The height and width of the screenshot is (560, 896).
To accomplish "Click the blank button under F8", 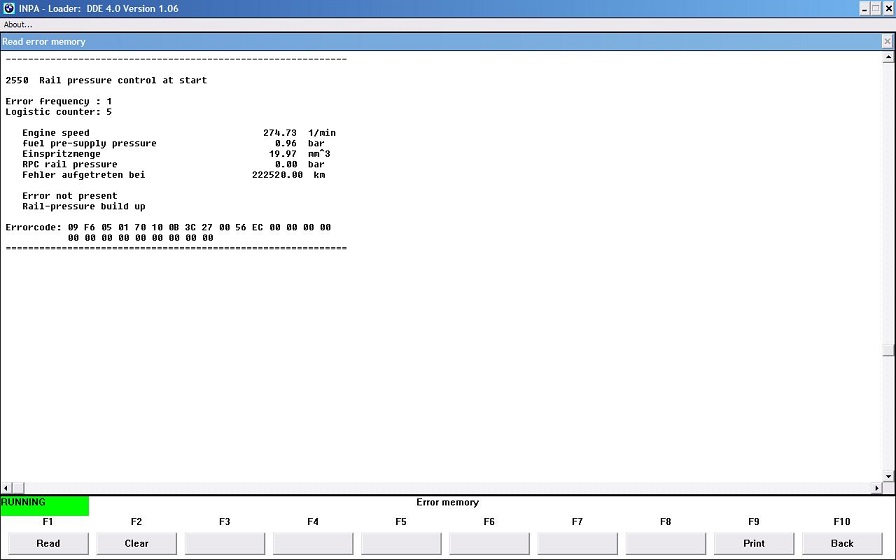I will (666, 543).
